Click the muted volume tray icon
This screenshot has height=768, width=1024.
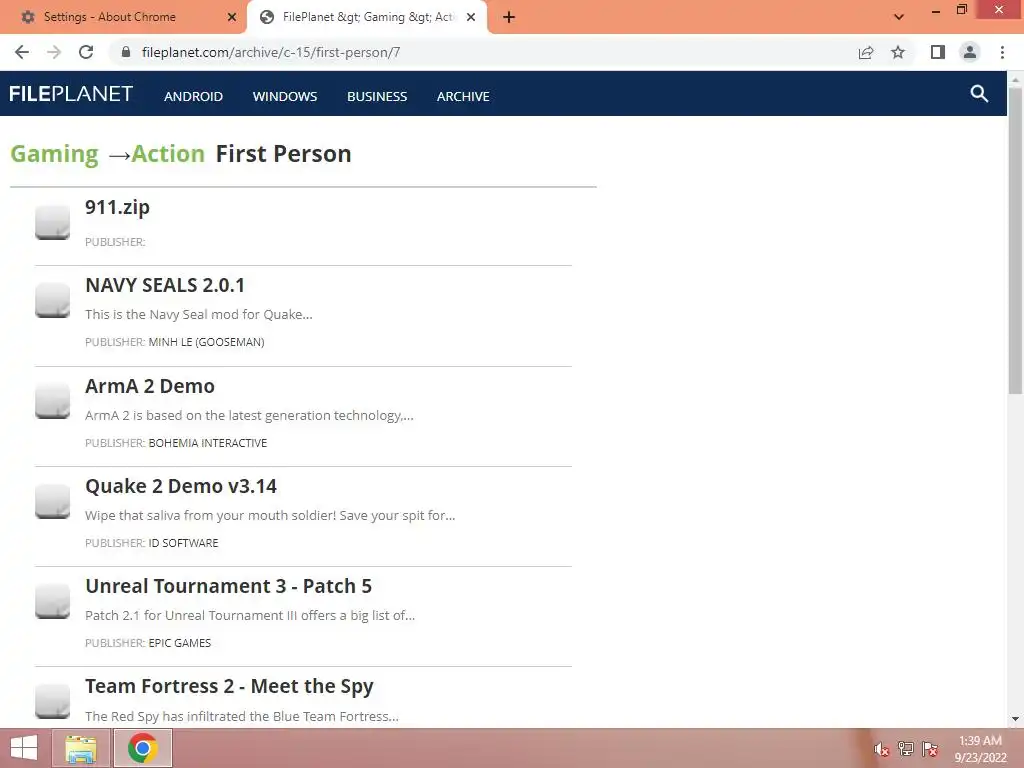(882, 750)
